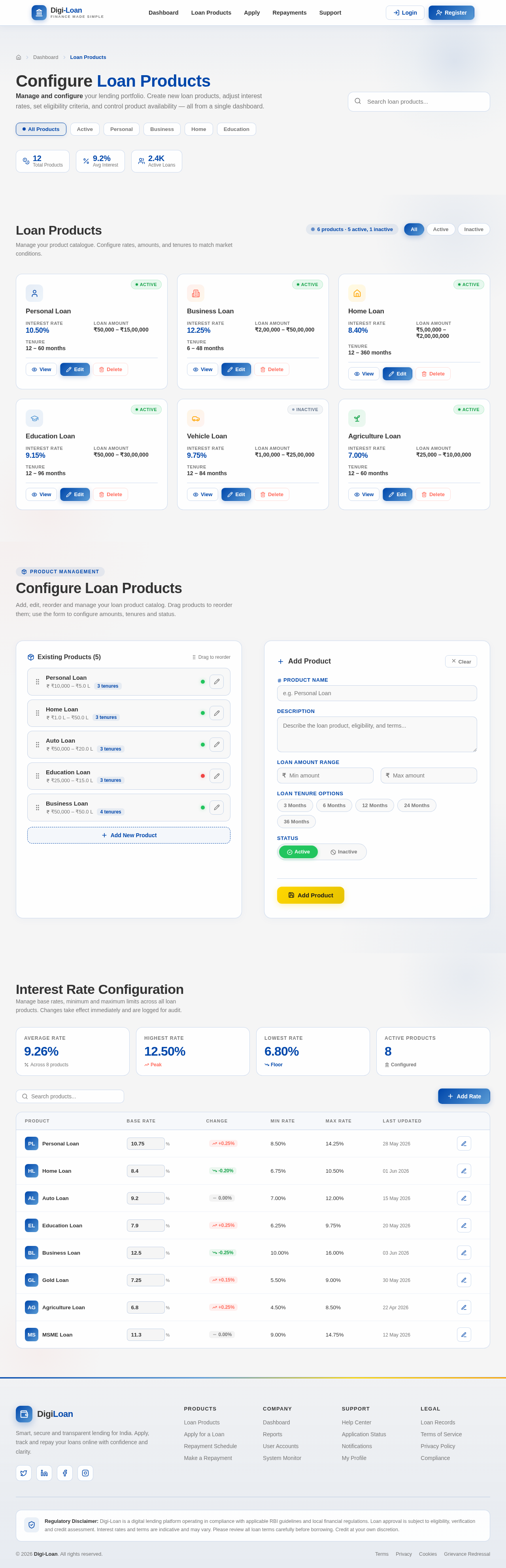Screen dimensions: 506x1568
Task: Select the Education filter chip
Action: [x=236, y=129]
